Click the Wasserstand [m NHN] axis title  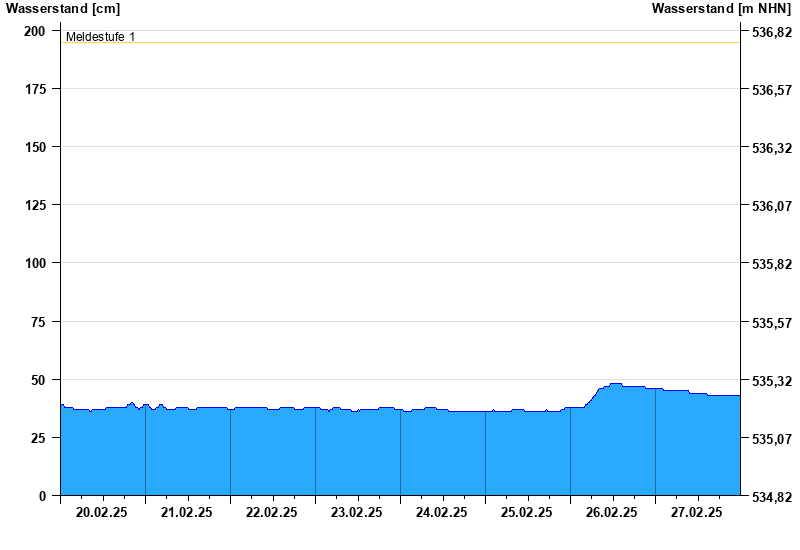pyautogui.click(x=721, y=9)
